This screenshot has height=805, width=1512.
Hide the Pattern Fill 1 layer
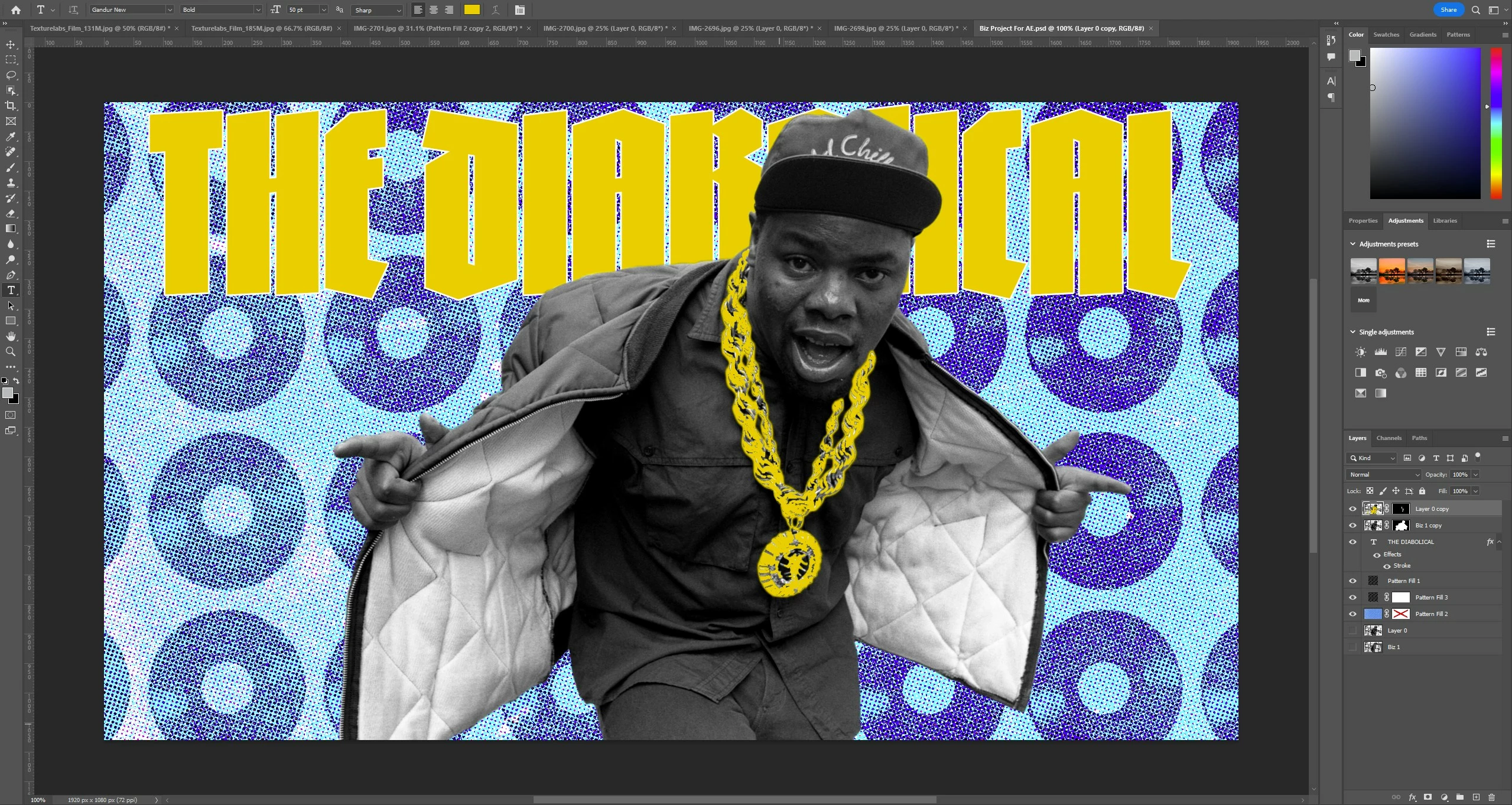click(1352, 581)
